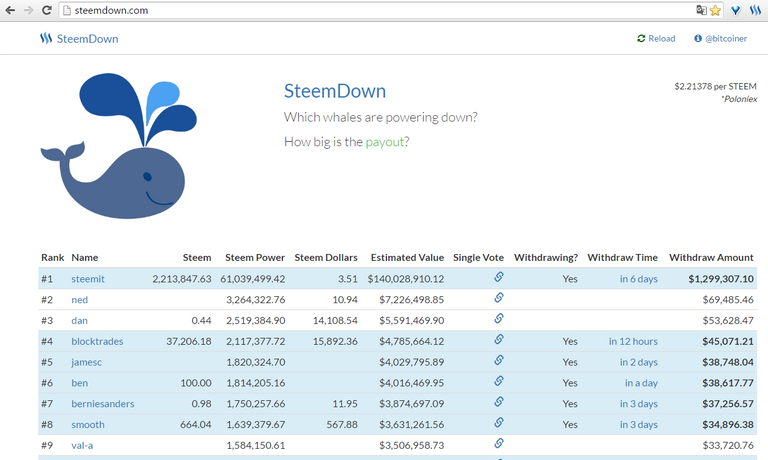768x460 pixels.
Task: Click the $7,226,498.85 estimated value
Action: point(411,300)
